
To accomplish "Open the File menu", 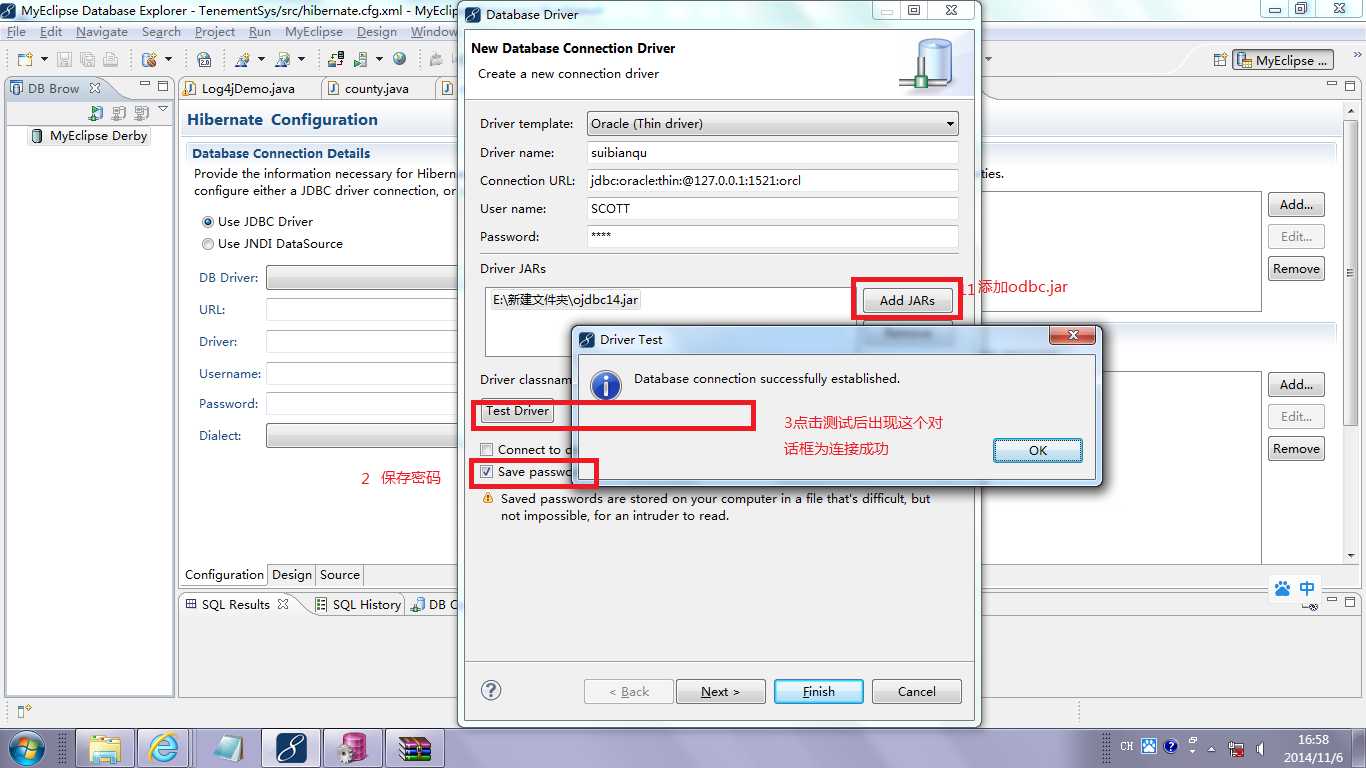I will pyautogui.click(x=16, y=32).
